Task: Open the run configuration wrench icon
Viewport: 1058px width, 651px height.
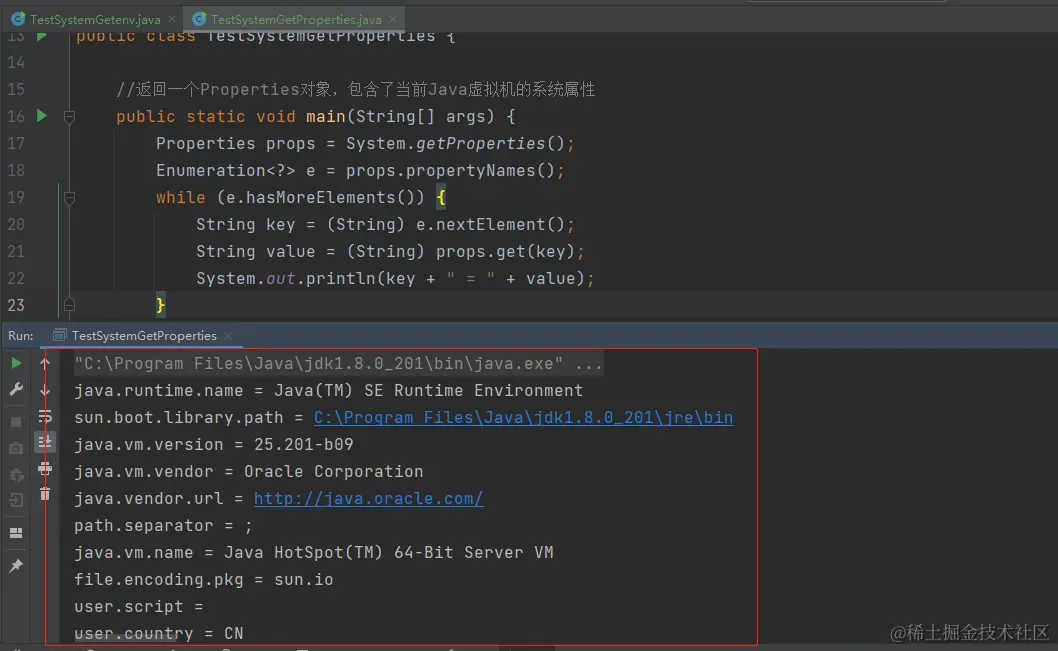Action: click(x=16, y=389)
